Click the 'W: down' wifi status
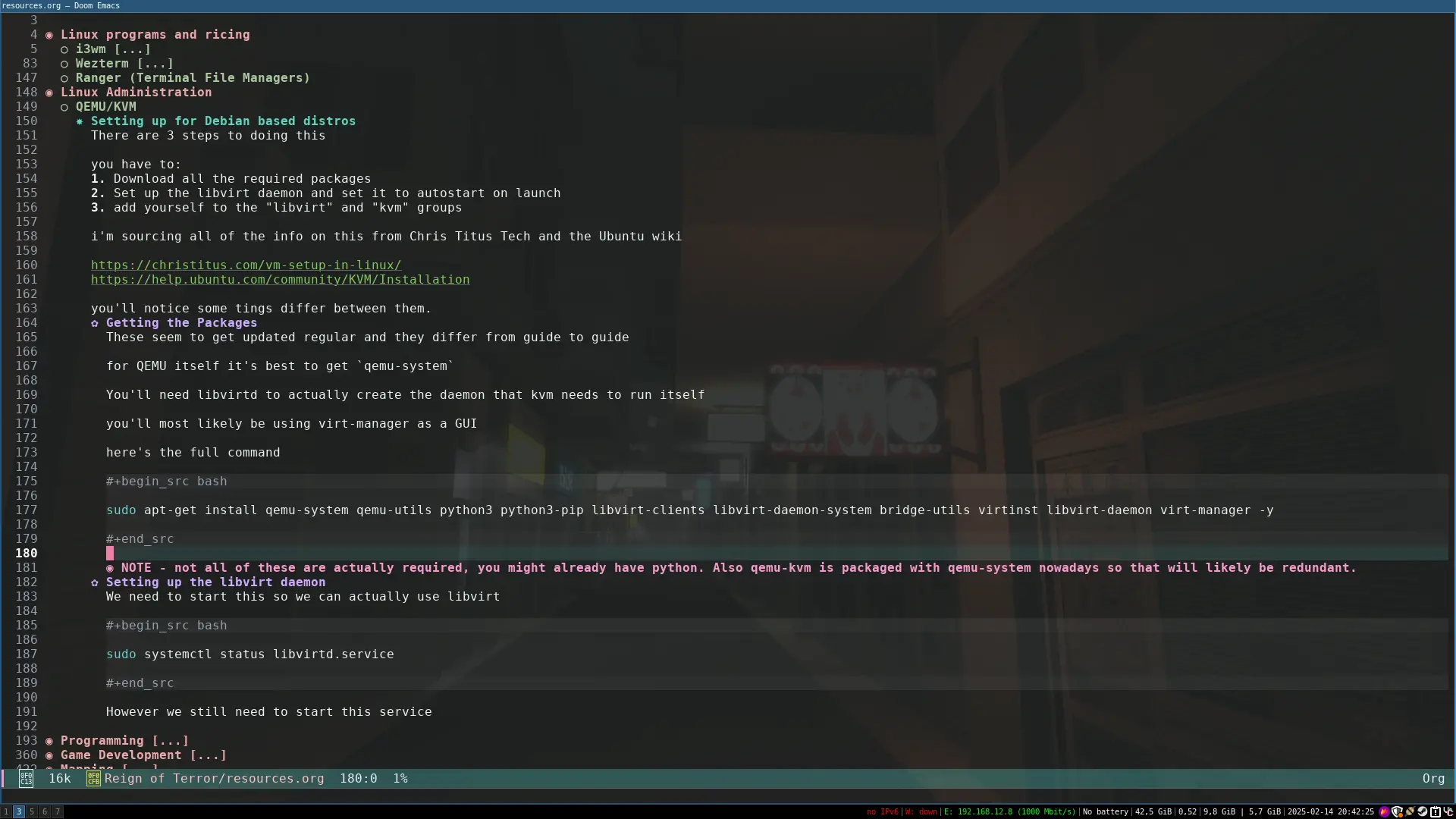1456x819 pixels. click(x=921, y=811)
